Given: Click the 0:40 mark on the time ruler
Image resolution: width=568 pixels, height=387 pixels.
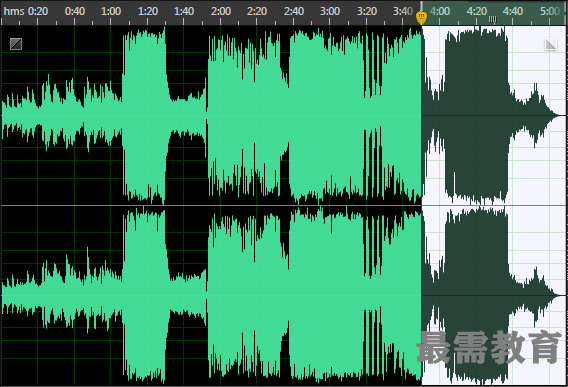Looking at the screenshot, I should pos(75,11).
